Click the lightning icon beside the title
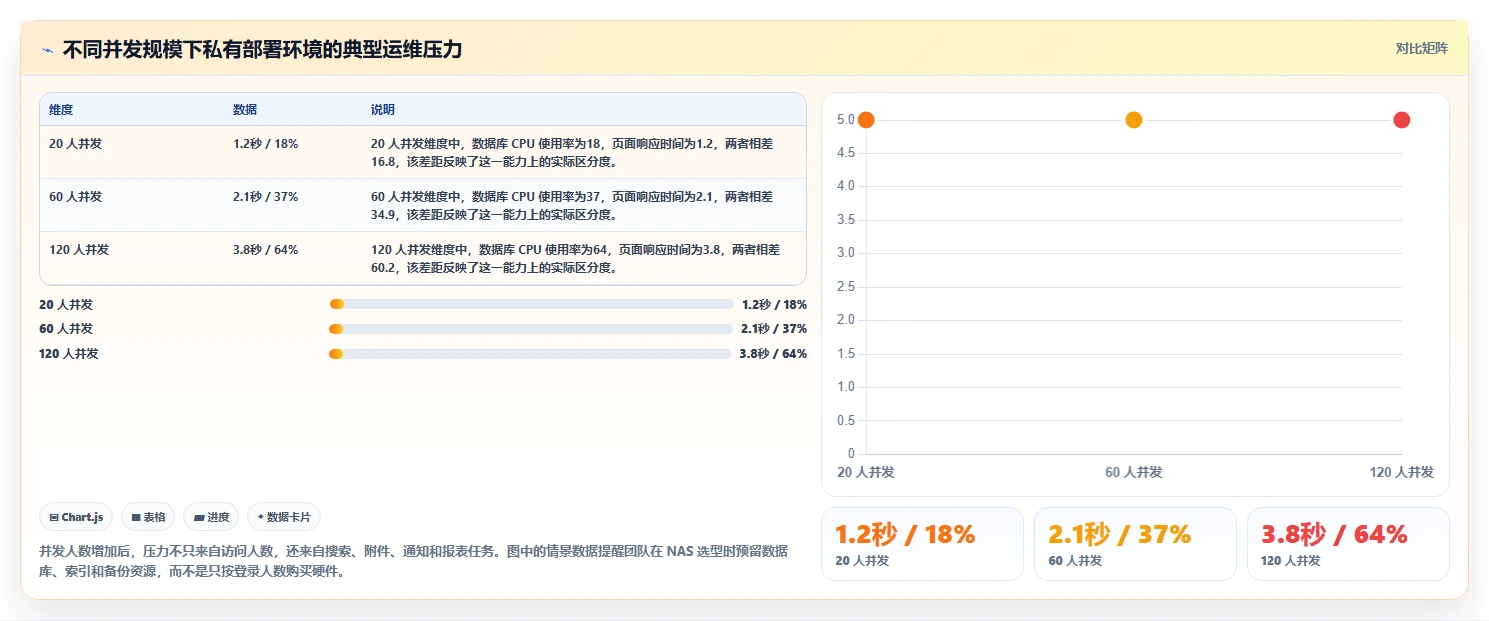 [47, 50]
